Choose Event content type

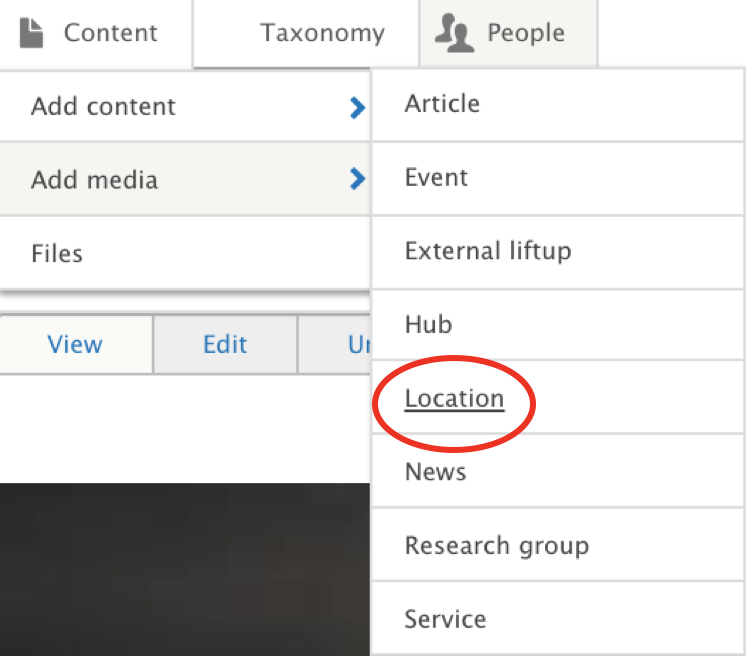coord(436,178)
